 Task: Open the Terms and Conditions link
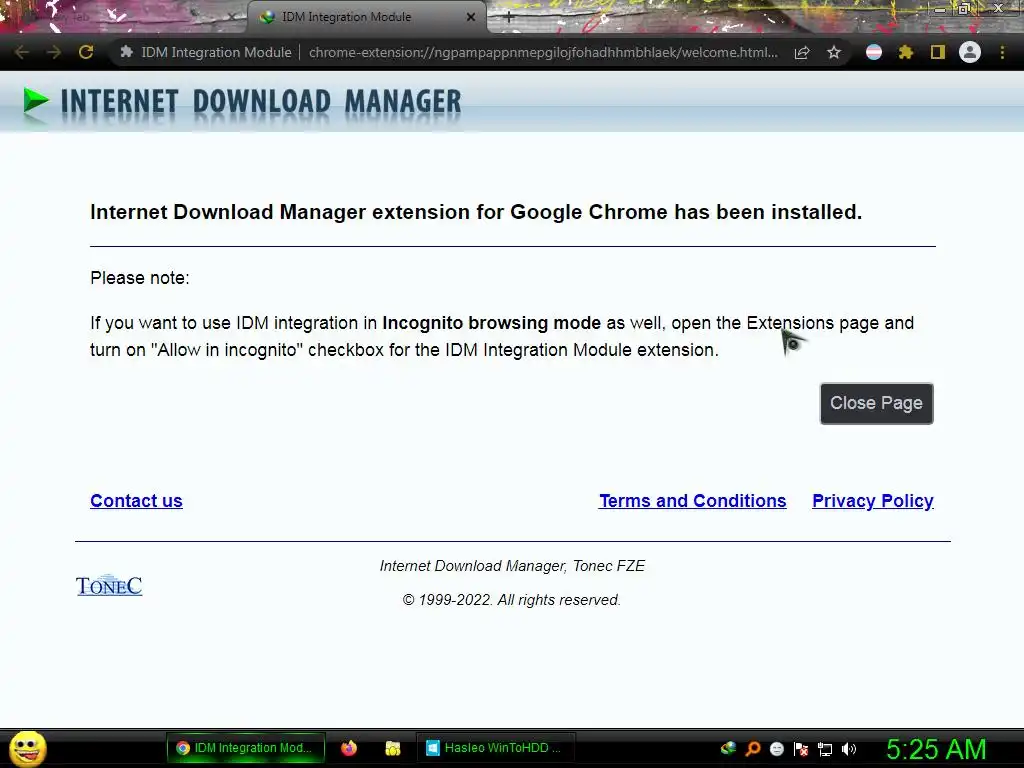(x=693, y=501)
